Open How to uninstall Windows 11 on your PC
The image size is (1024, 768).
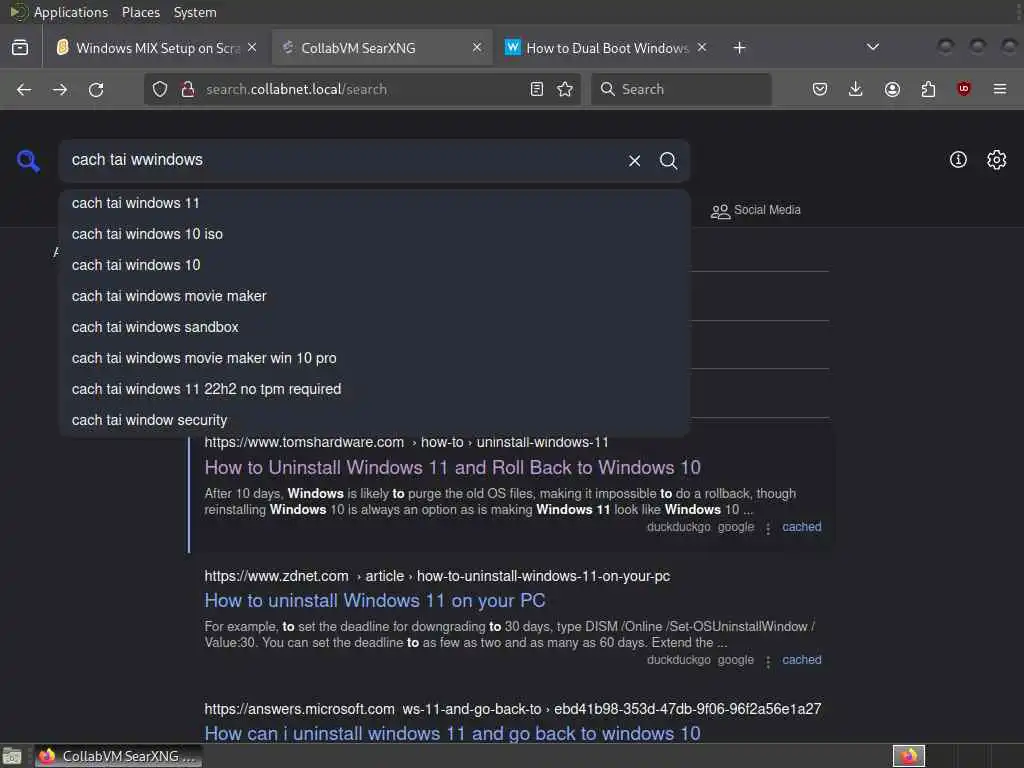[x=375, y=600]
